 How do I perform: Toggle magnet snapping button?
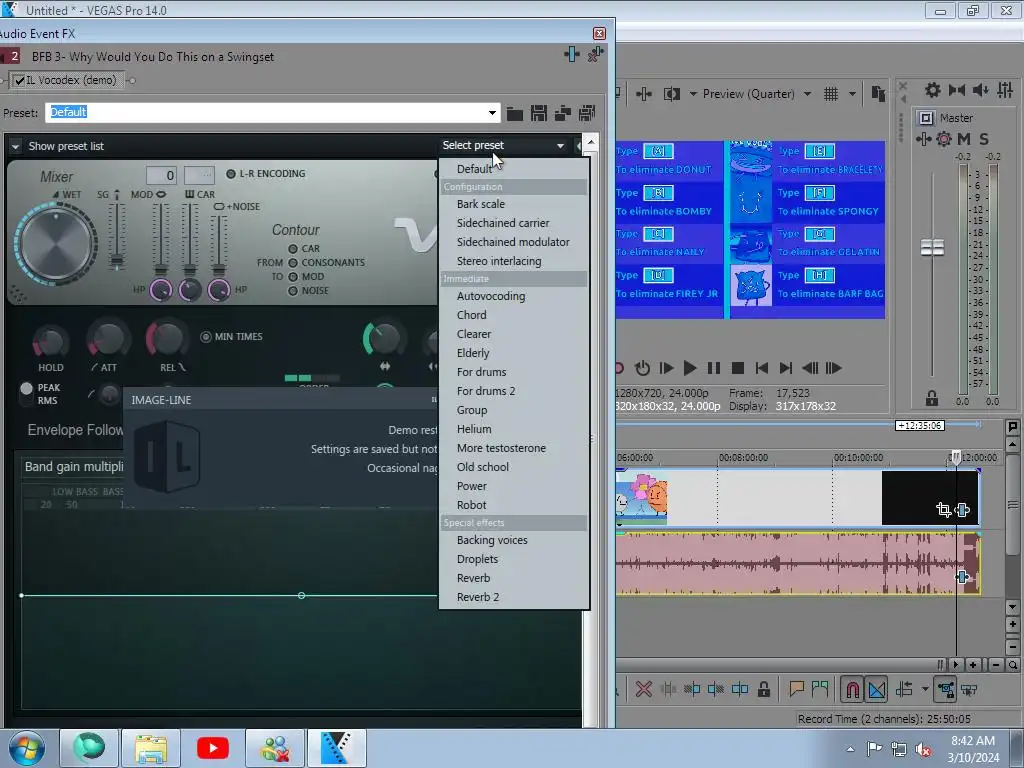coord(853,690)
